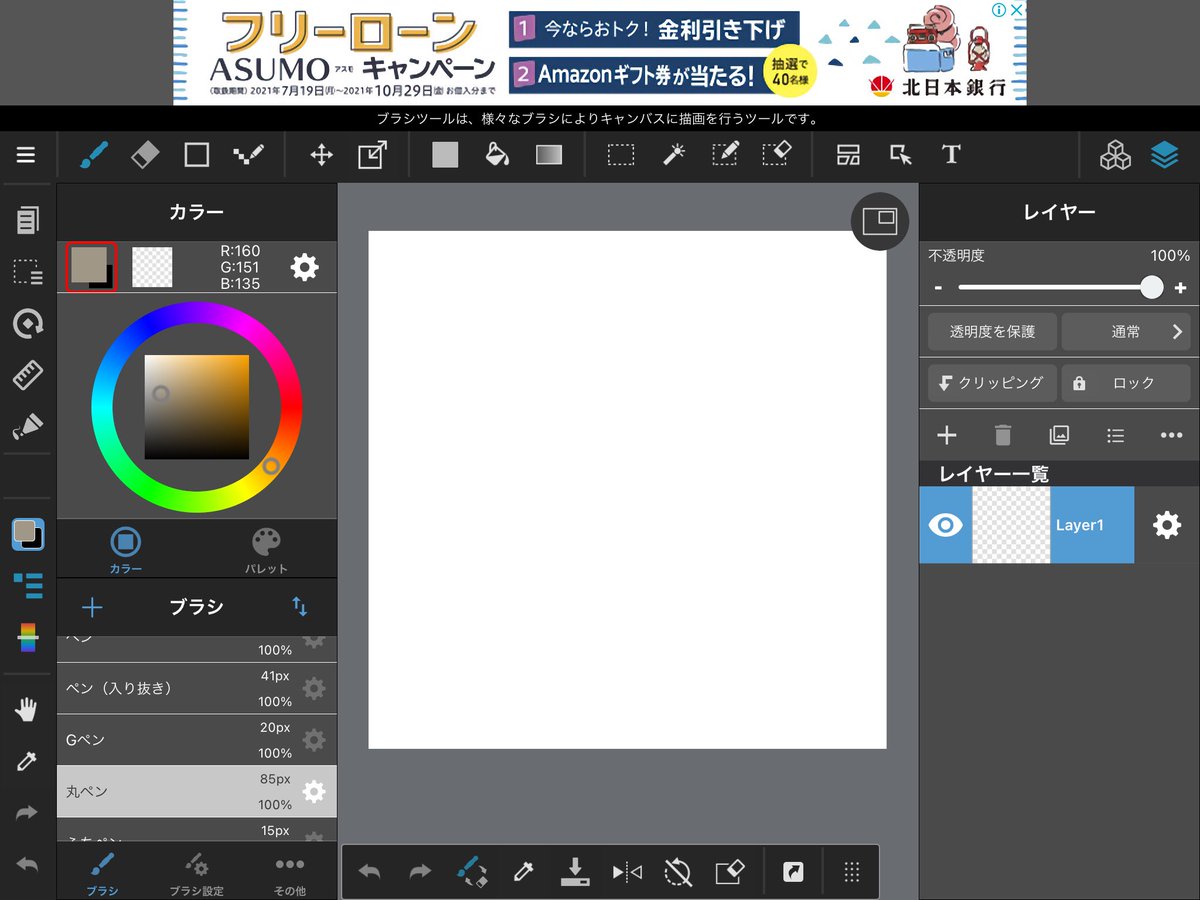
Task: Open layer more options (three dots)
Action: pyautogui.click(x=1171, y=435)
